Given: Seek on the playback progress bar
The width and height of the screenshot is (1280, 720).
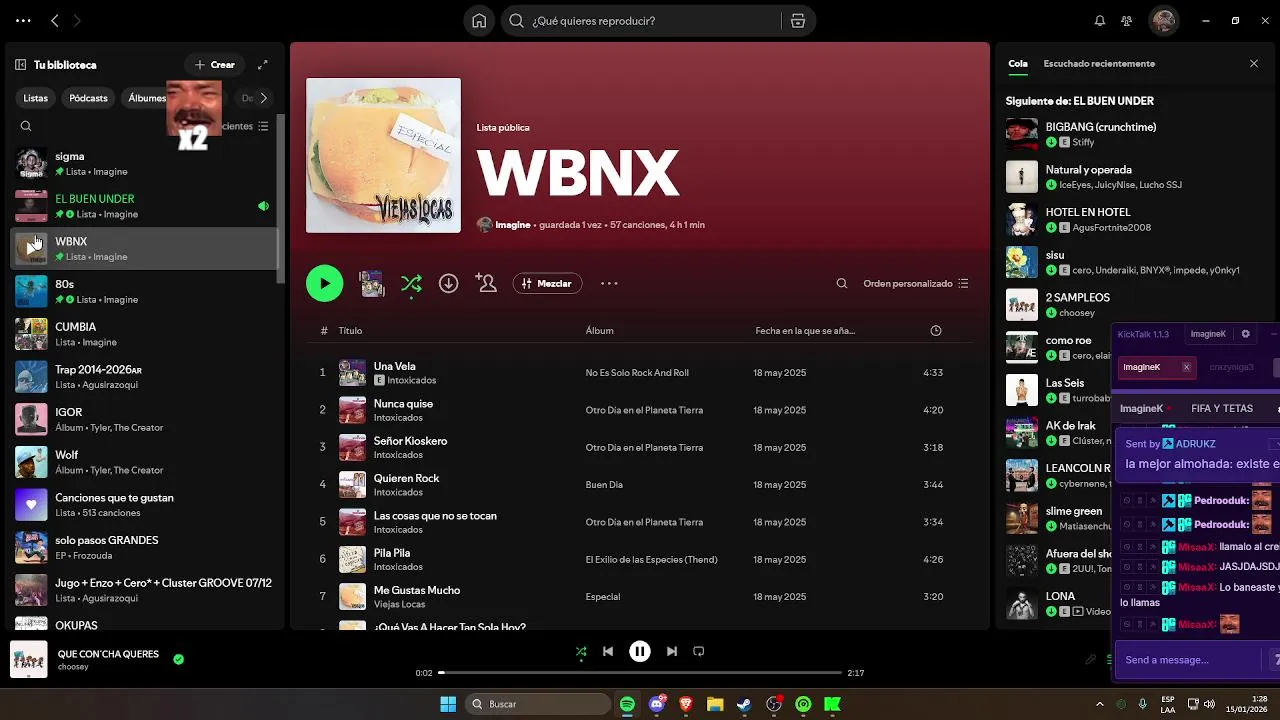Looking at the screenshot, I should [640, 673].
